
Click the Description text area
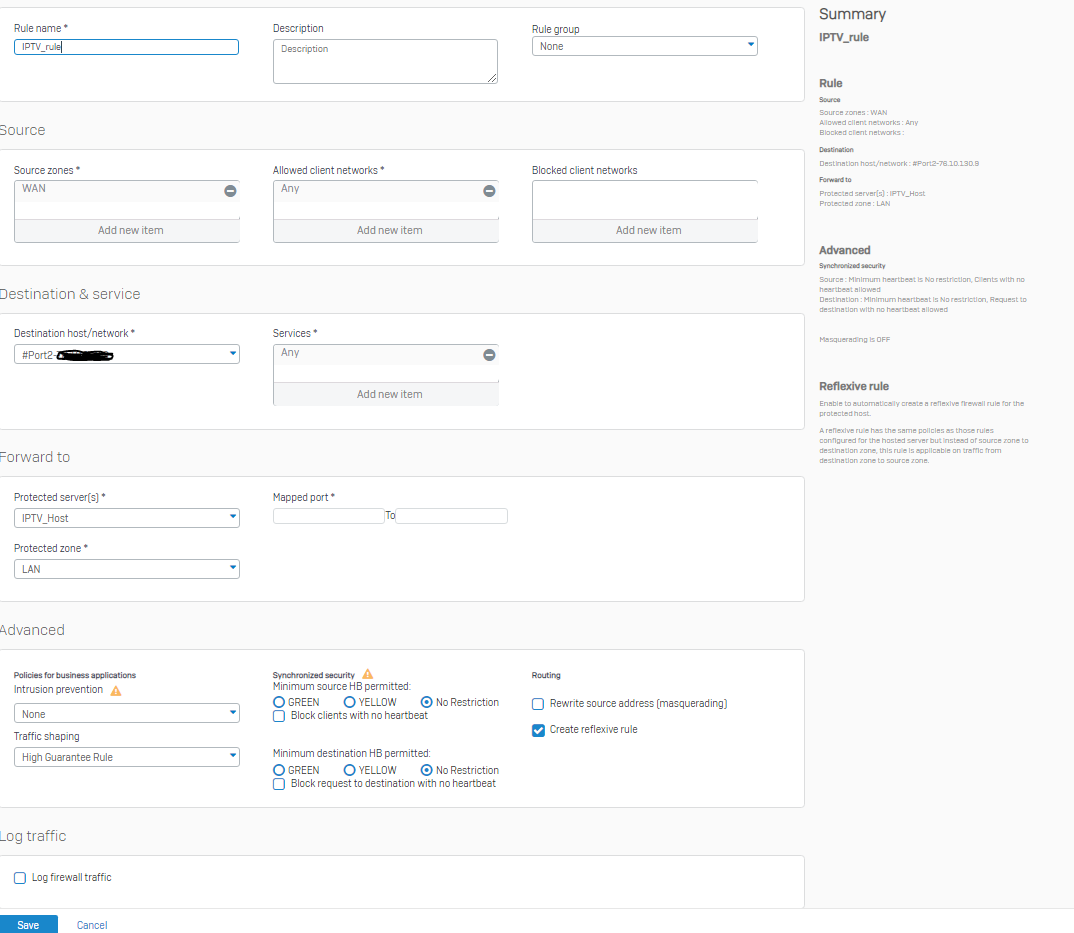pos(385,62)
